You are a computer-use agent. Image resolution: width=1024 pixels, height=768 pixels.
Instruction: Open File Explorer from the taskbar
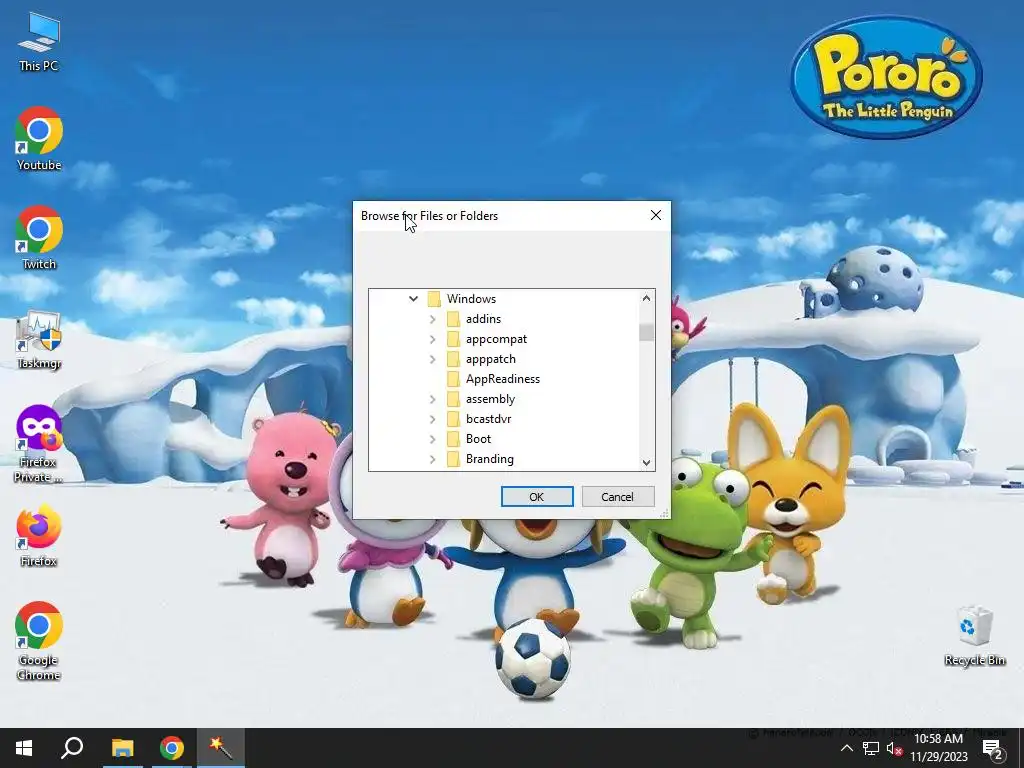click(x=122, y=748)
